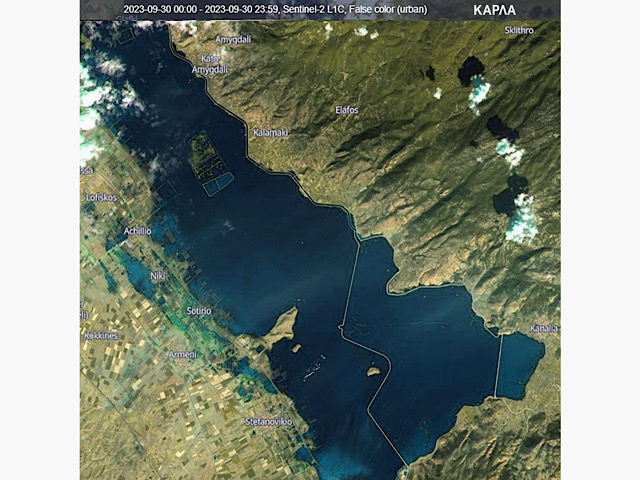This screenshot has height=480, width=640.
Task: Select the Elafos label on the map
Action: point(347,109)
